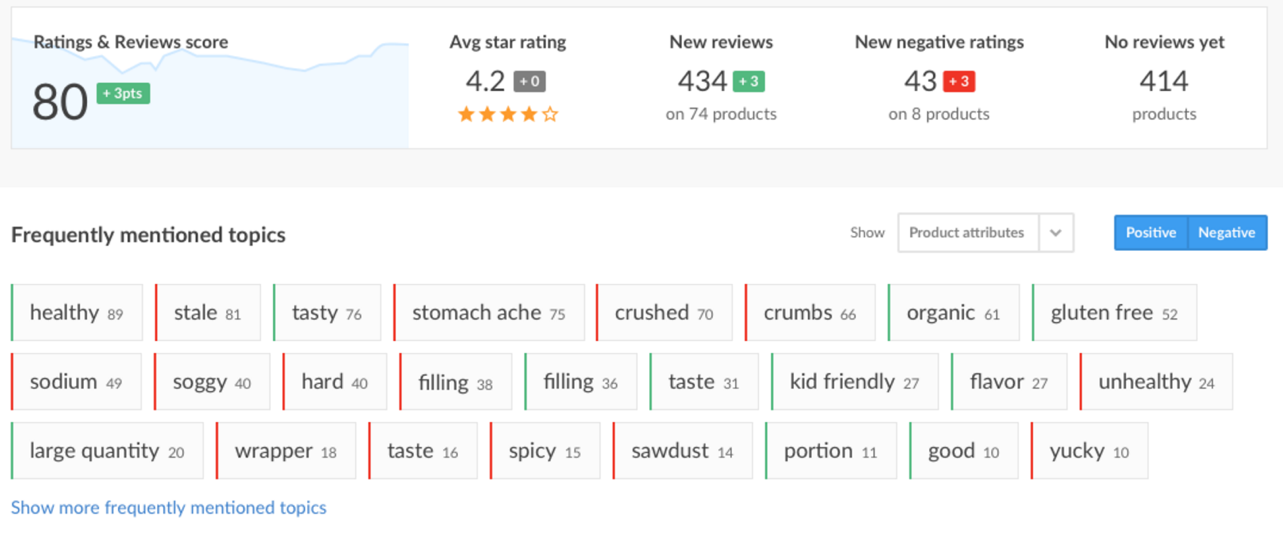Select the large quantity topic tag
Image resolution: width=1283 pixels, height=544 pixels.
107,451
